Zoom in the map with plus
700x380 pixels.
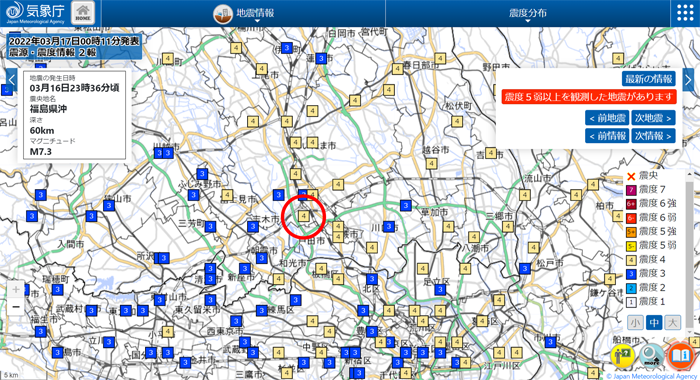pos(16,289)
